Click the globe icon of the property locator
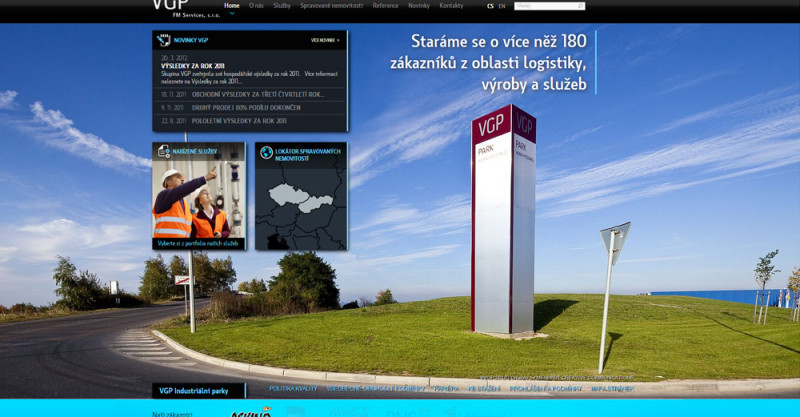Viewport: 800px width, 417px height. 266,152
